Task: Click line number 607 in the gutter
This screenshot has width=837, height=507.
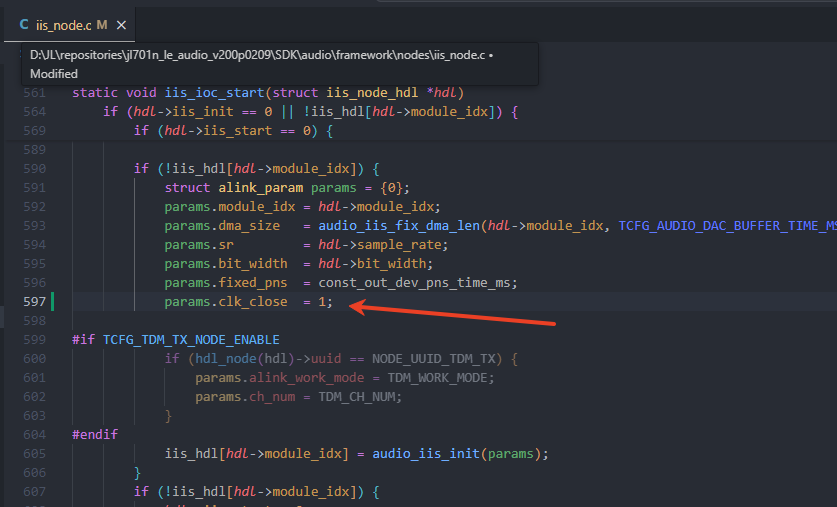Action: pos(34,492)
